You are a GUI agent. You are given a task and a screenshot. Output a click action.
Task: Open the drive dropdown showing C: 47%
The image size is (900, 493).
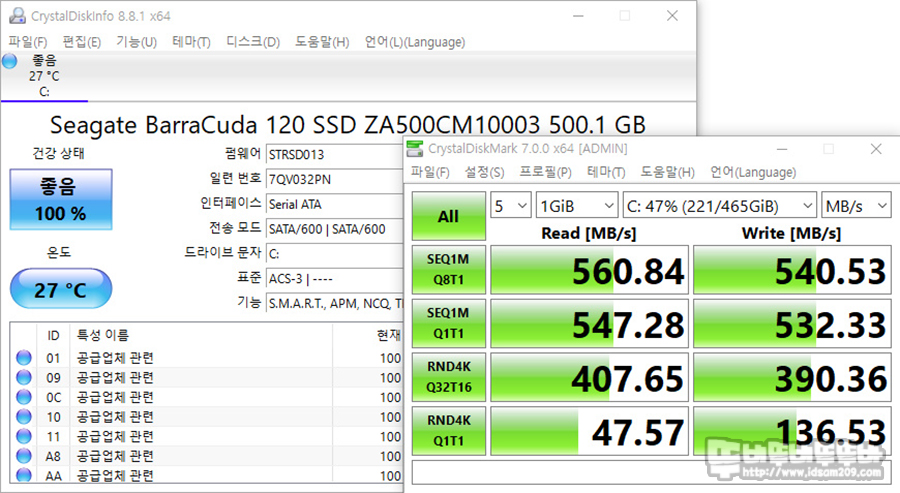pyautogui.click(x=720, y=205)
